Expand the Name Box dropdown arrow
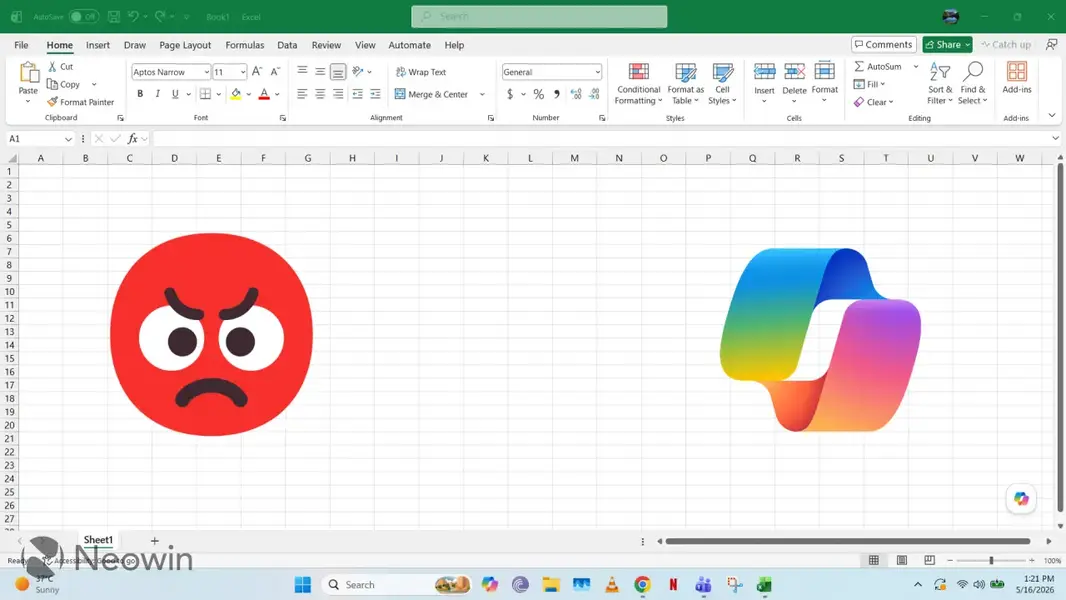 point(68,139)
